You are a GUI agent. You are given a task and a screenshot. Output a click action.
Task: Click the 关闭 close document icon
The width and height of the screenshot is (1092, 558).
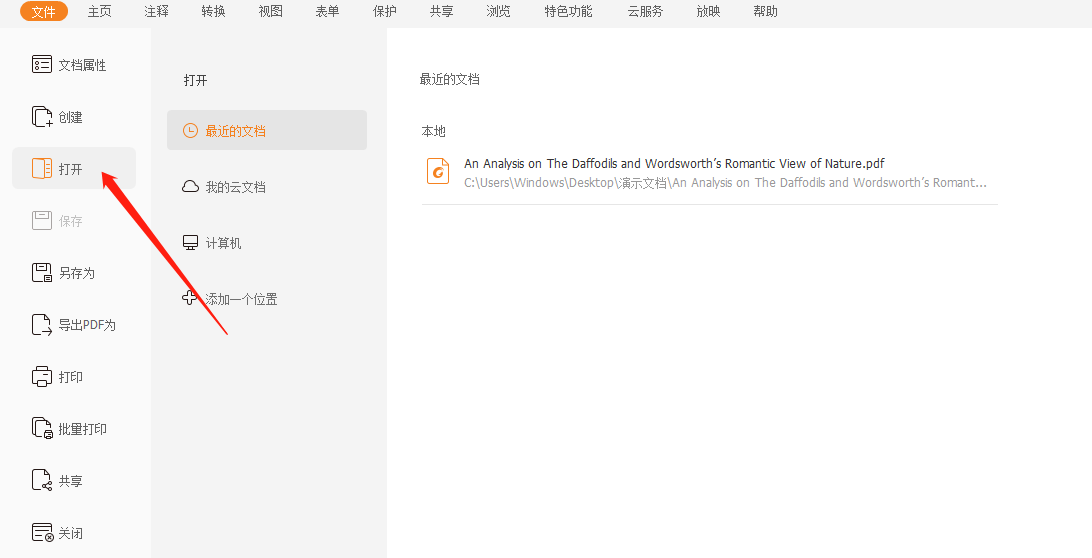click(41, 533)
